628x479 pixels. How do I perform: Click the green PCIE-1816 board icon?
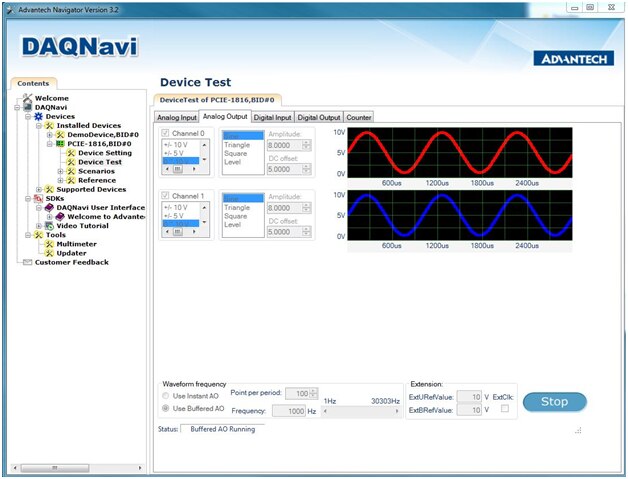[x=60, y=143]
